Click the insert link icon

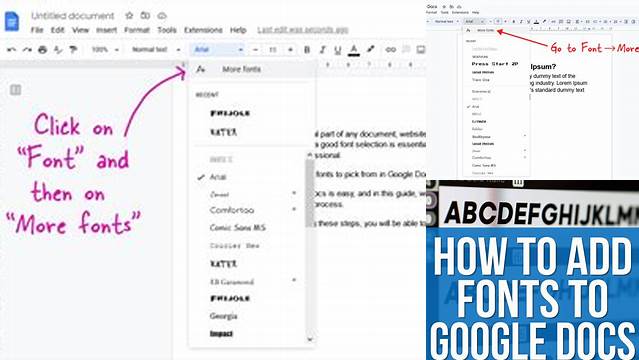pyautogui.click(x=390, y=50)
